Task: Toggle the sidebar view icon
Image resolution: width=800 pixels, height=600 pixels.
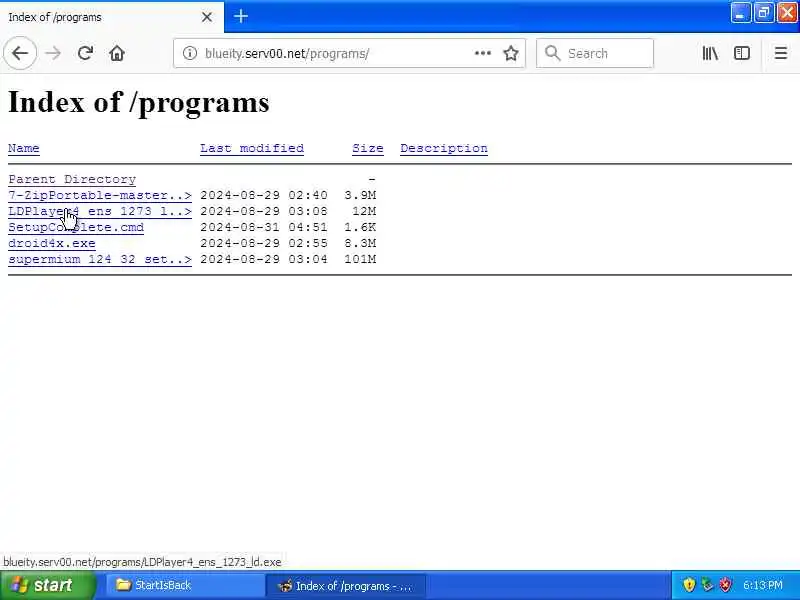Action: [741, 53]
